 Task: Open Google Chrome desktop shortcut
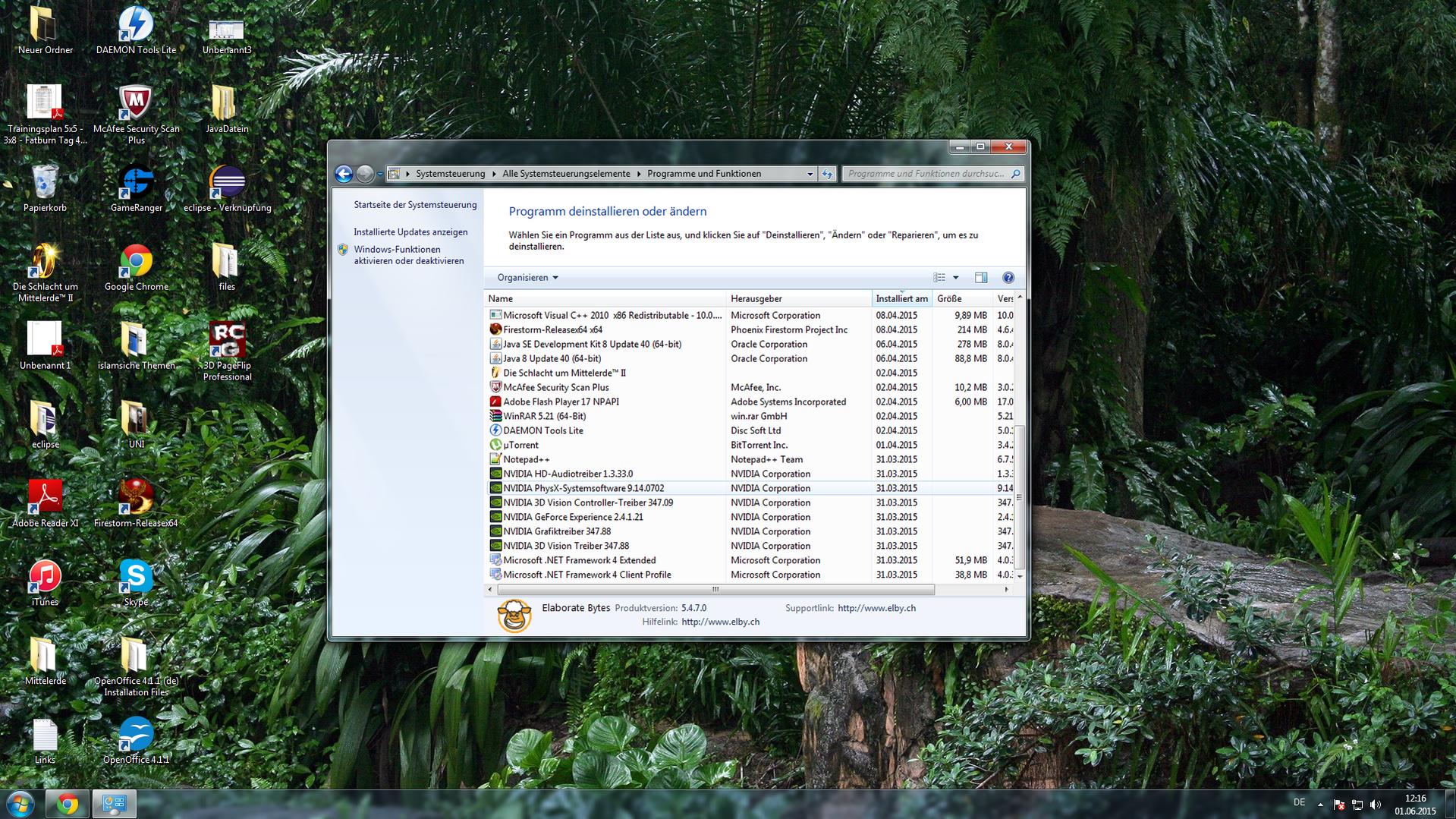(136, 267)
